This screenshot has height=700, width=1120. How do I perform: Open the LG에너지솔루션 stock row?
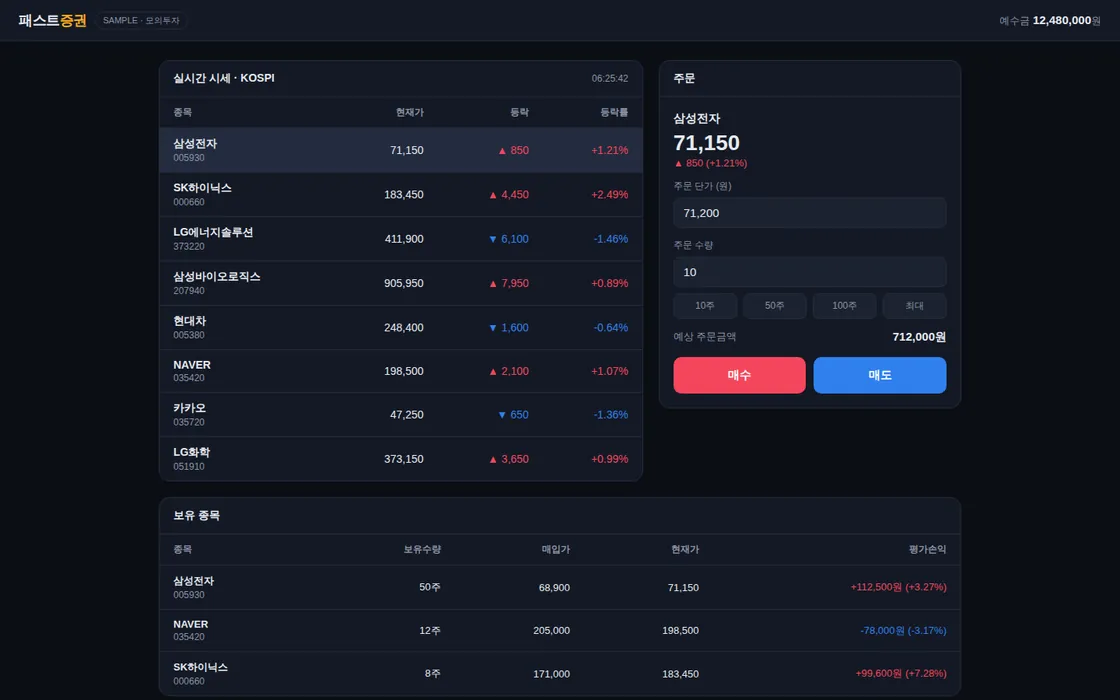[x=401, y=239]
